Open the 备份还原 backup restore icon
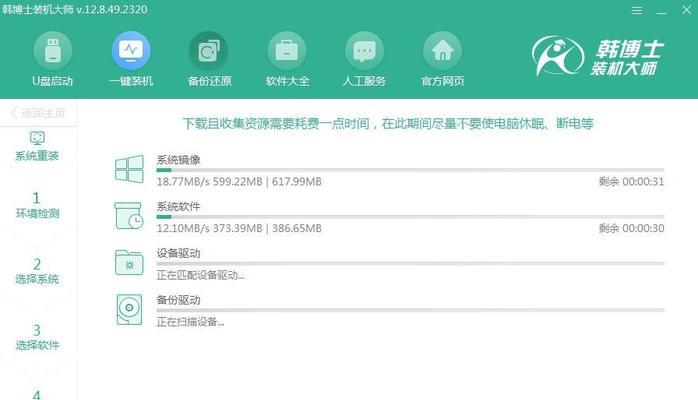 tap(209, 51)
